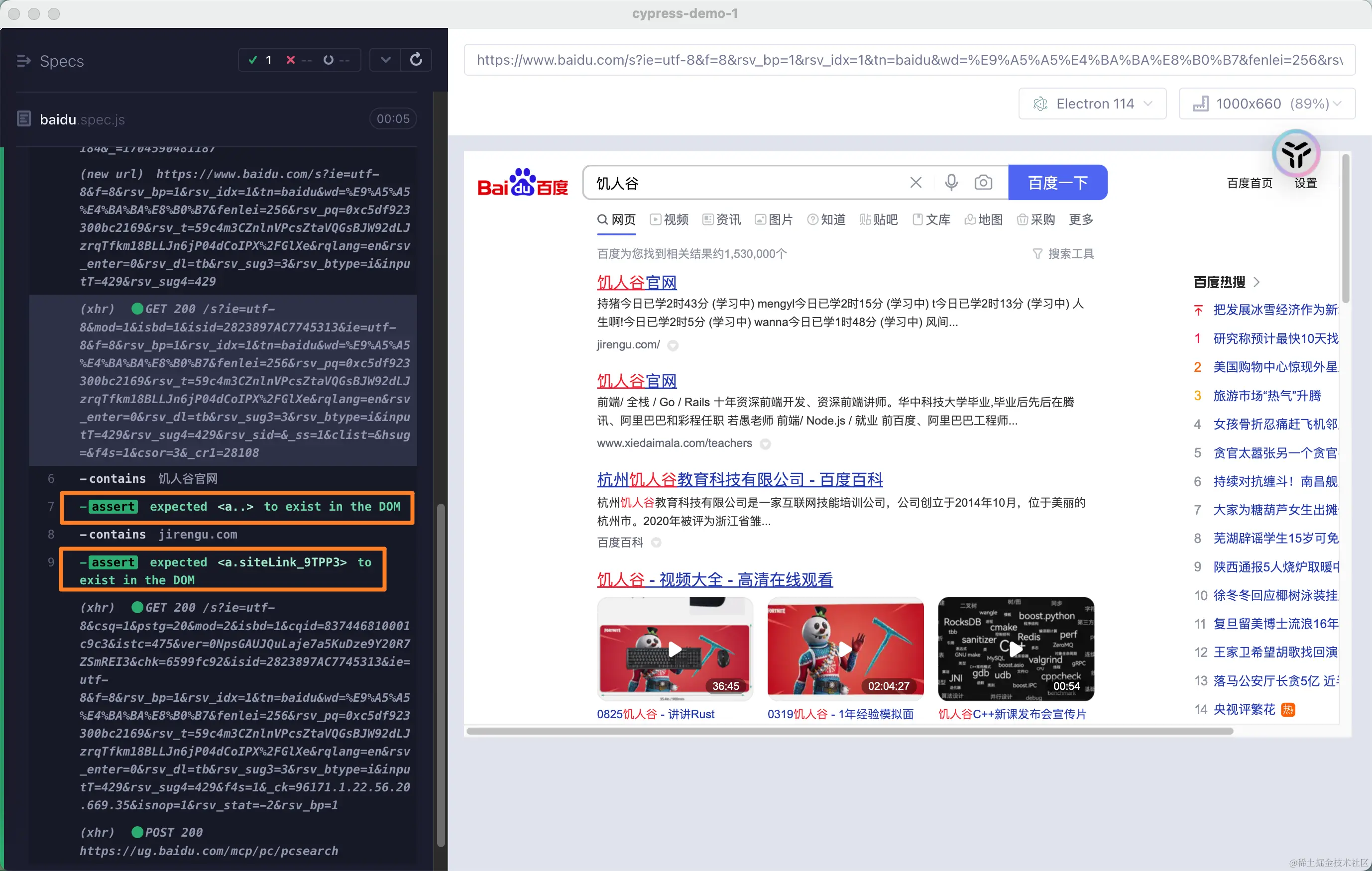This screenshot has height=871, width=1372.
Task: Click the rerun tests refresh icon
Action: pyautogui.click(x=416, y=60)
